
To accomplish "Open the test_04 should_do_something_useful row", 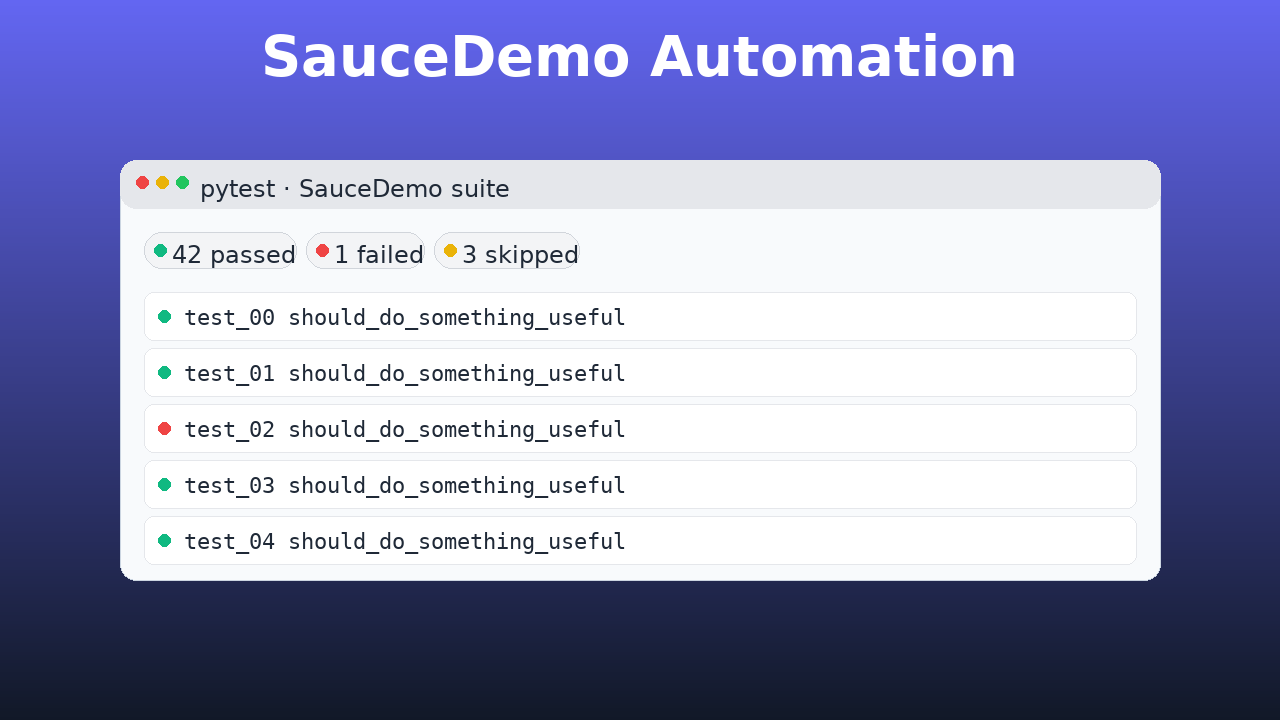I will point(640,541).
